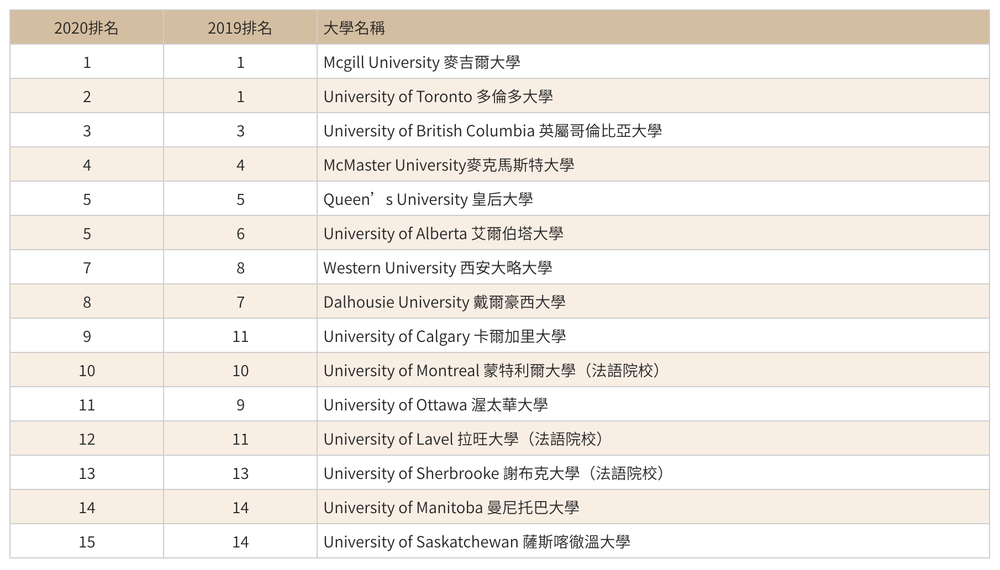Click 2019 rank '9' in Ottawa row
This screenshot has height=570, width=1000.
[x=240, y=406]
